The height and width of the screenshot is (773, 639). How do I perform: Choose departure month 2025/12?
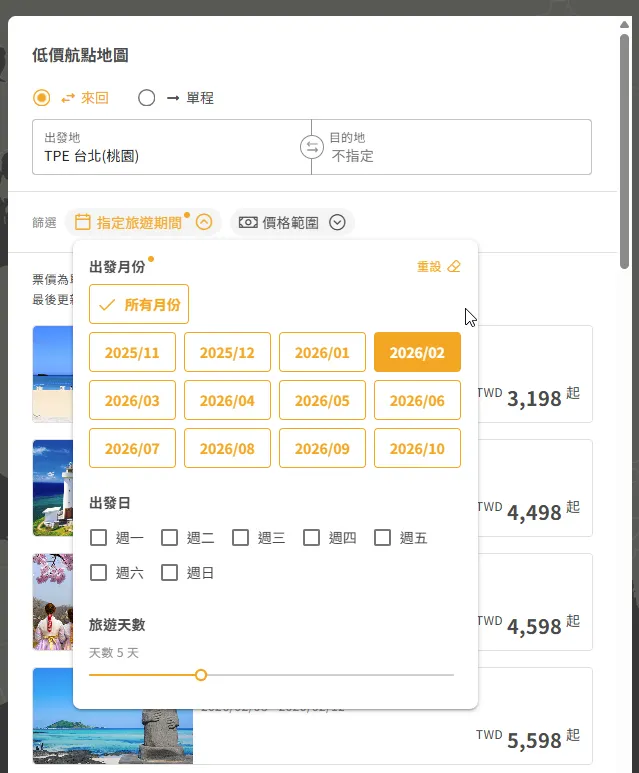coord(227,352)
